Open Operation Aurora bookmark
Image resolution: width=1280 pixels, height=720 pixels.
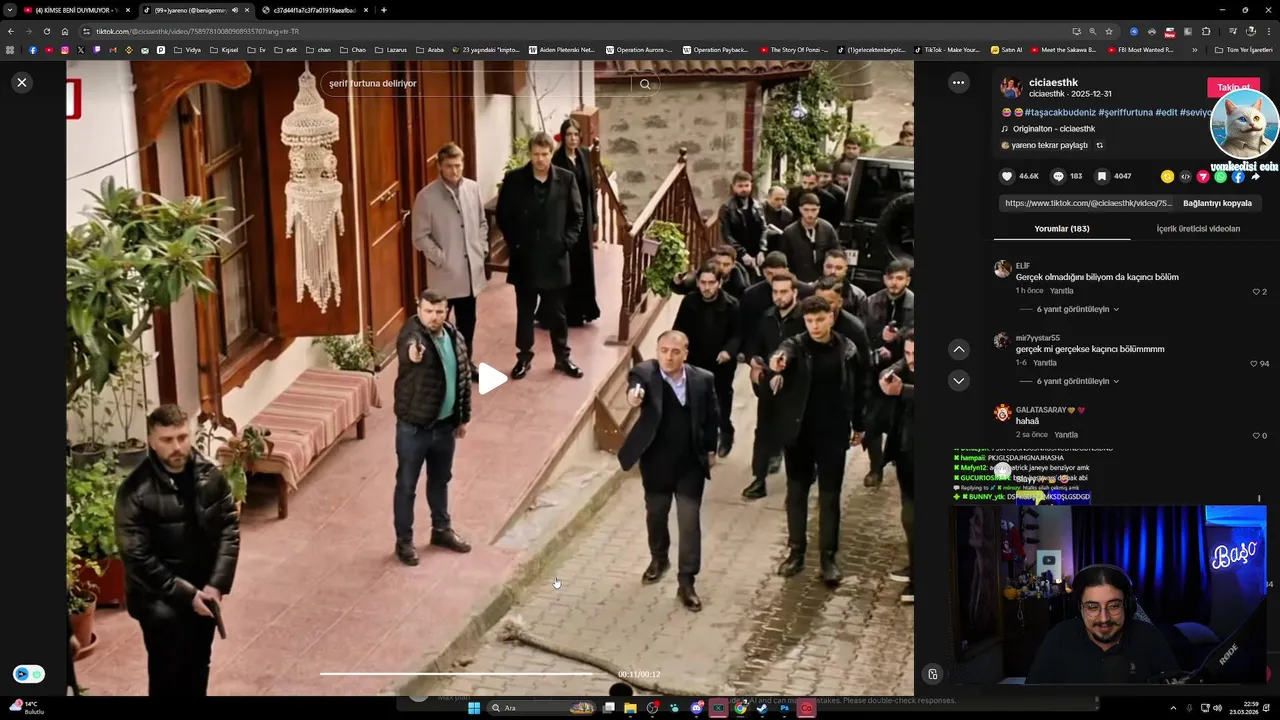click(640, 50)
